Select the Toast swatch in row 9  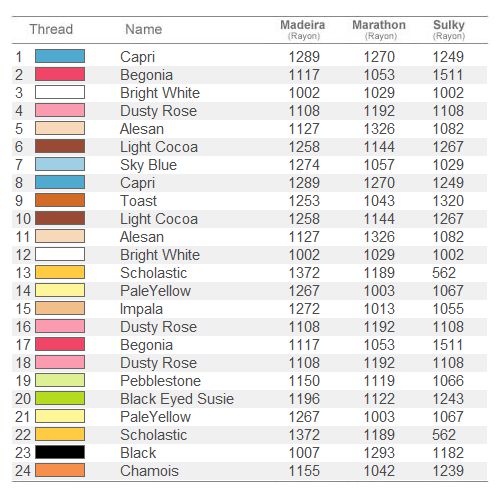pyautogui.click(x=60, y=200)
